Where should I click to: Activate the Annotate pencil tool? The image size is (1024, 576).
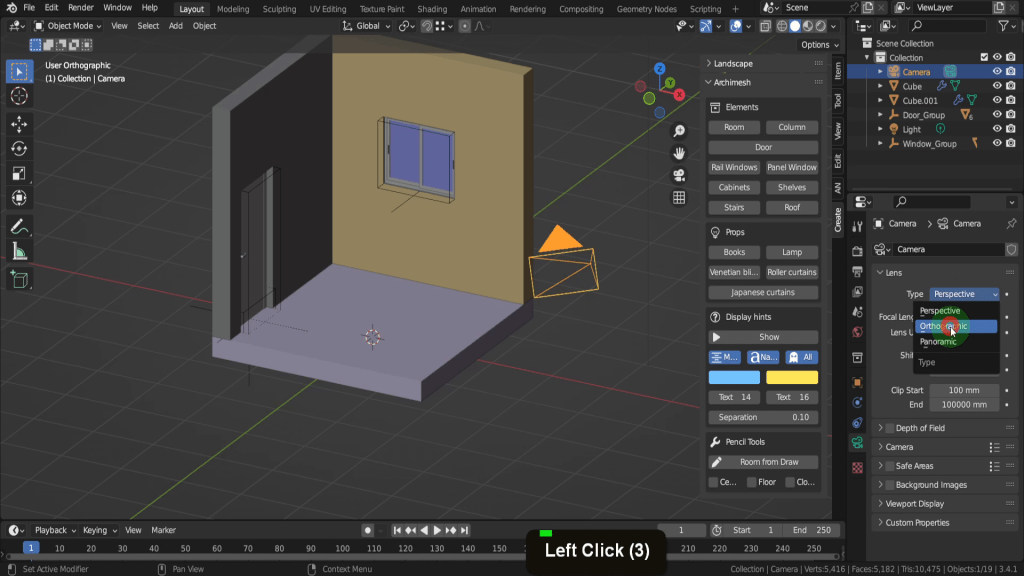19,226
